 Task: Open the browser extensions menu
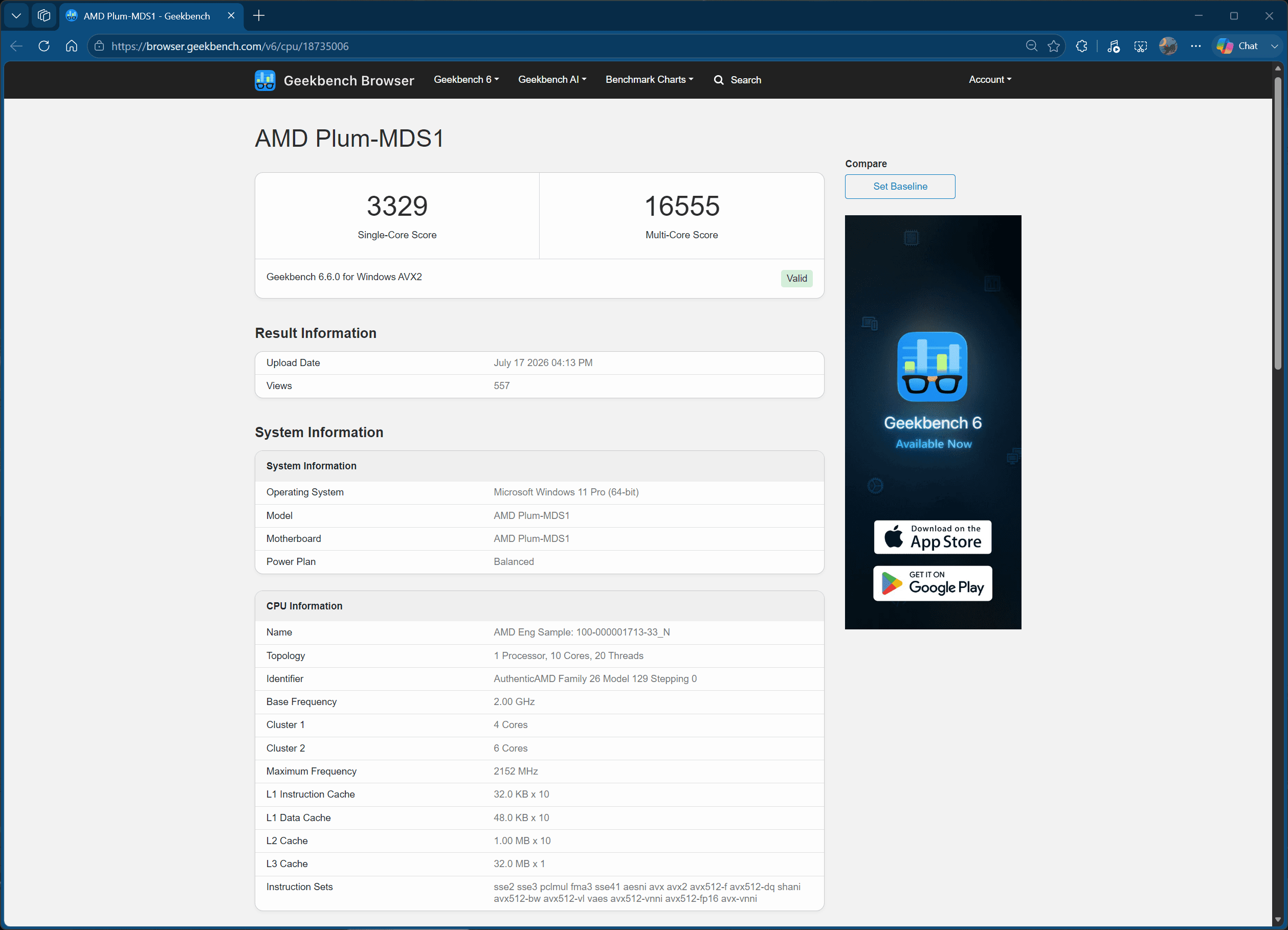(1082, 46)
